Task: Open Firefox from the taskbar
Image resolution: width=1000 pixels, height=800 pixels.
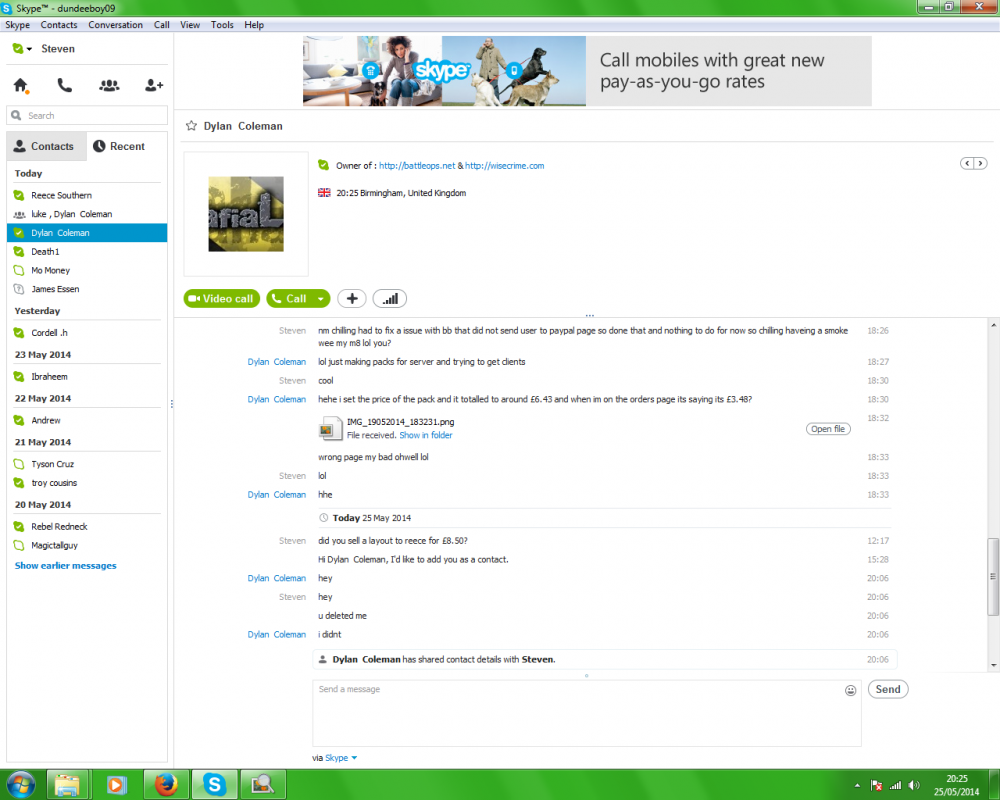Action: point(166,784)
